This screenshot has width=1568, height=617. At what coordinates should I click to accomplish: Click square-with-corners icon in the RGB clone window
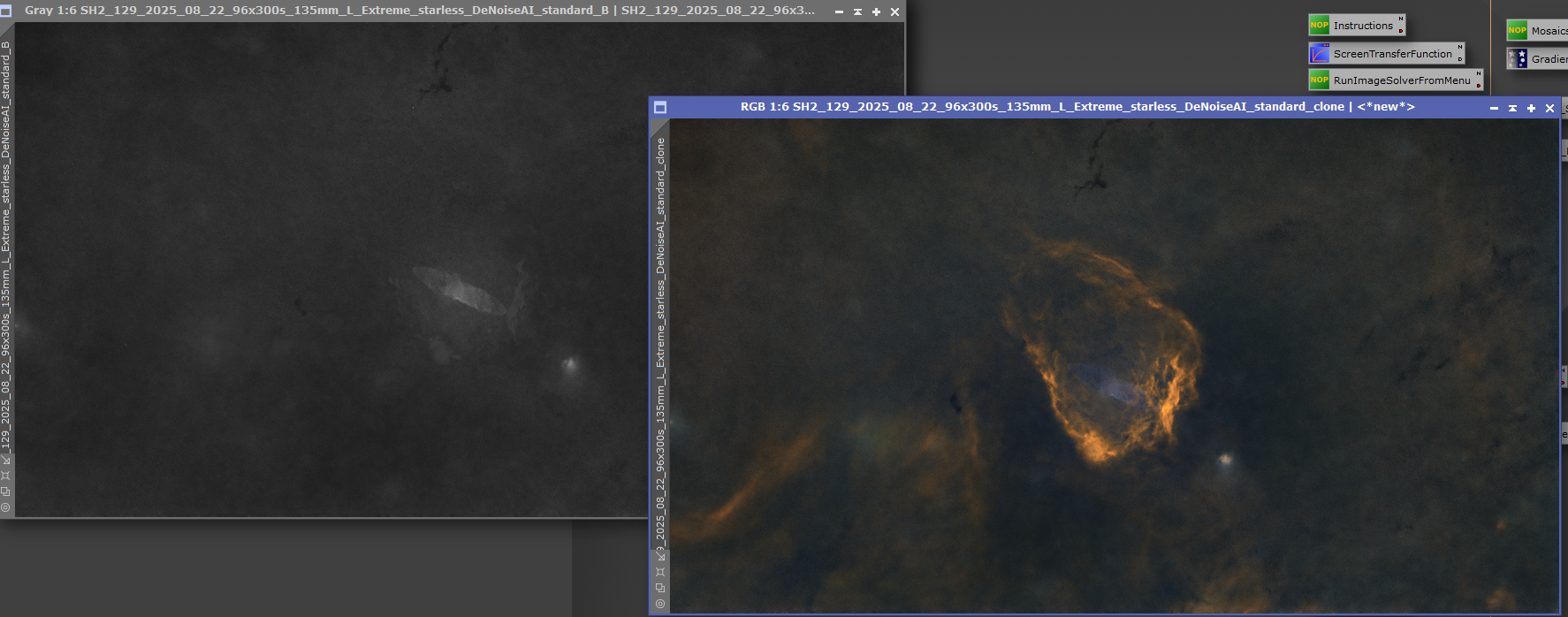(x=659, y=572)
